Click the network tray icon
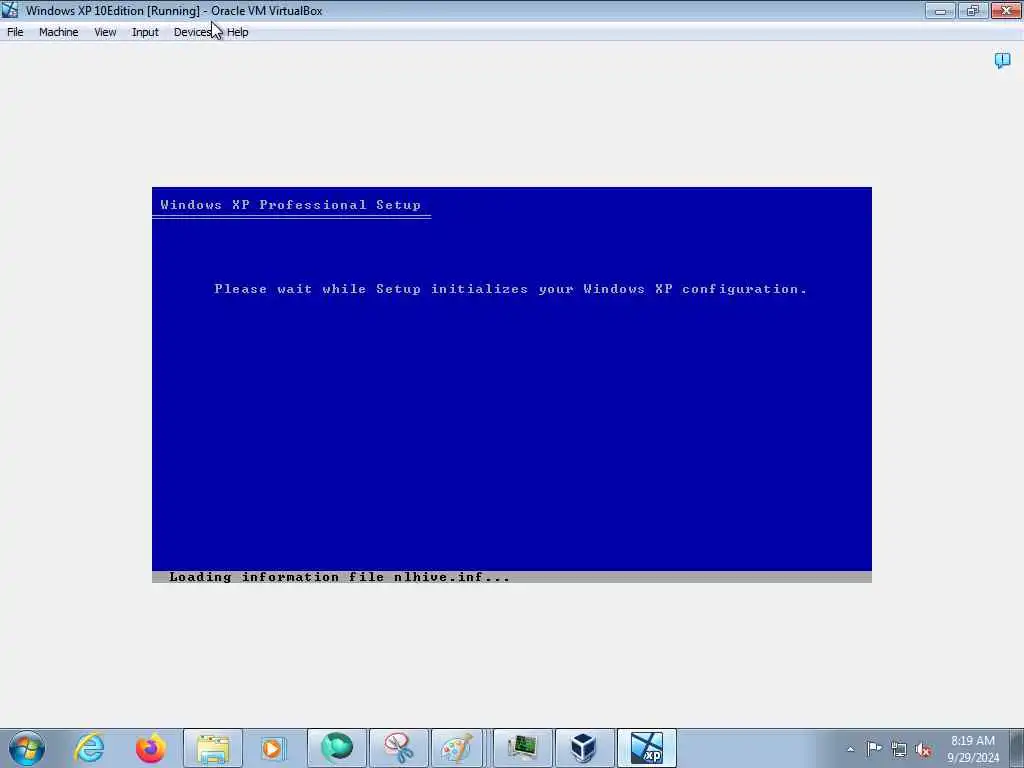This screenshot has height=768, width=1024. [x=899, y=749]
